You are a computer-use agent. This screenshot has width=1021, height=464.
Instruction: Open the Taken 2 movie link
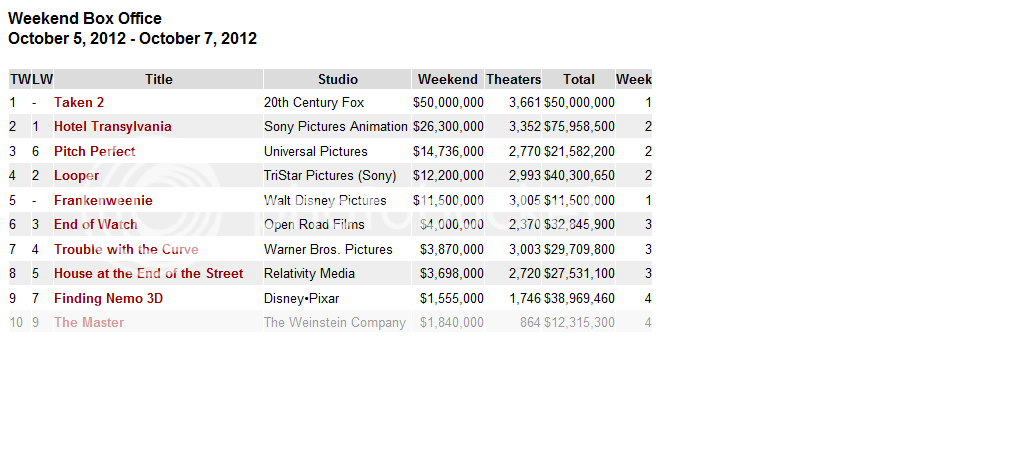(79, 102)
